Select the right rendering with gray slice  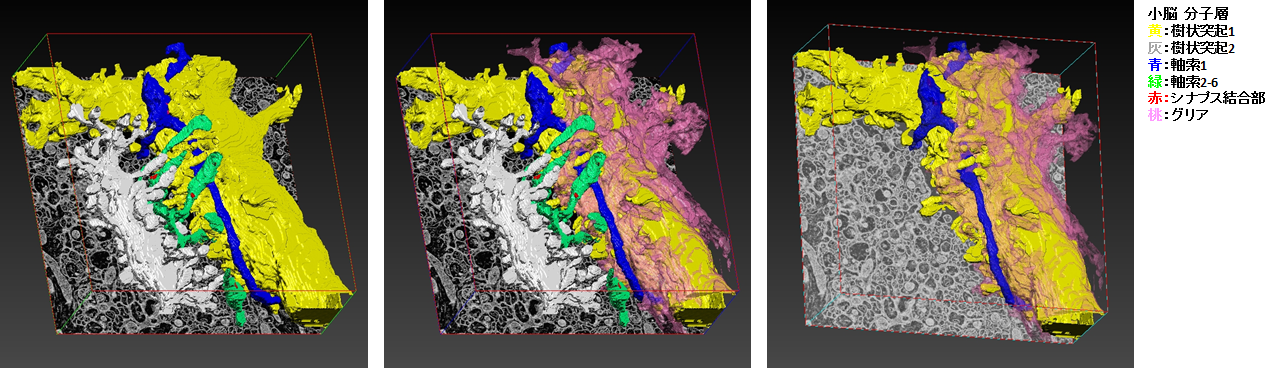pyautogui.click(x=950, y=184)
